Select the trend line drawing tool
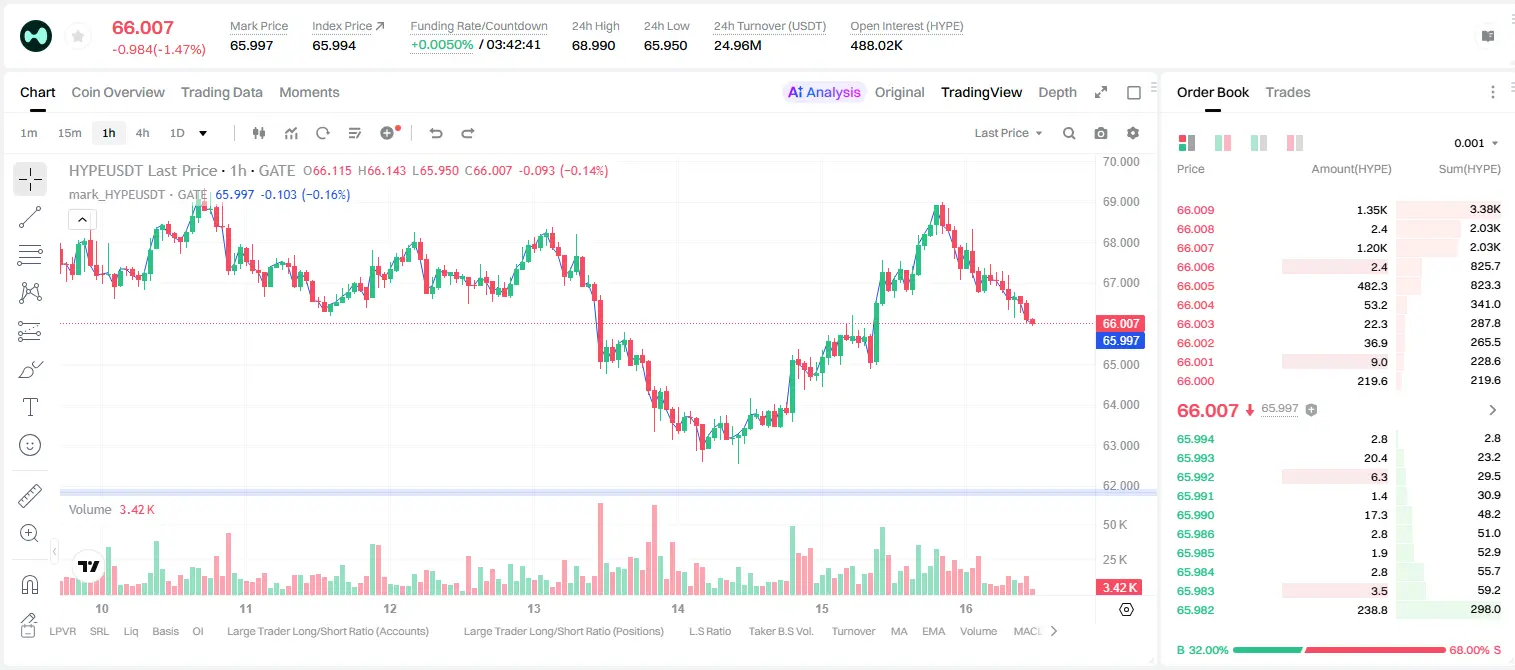This screenshot has height=670, width=1515. [x=30, y=217]
